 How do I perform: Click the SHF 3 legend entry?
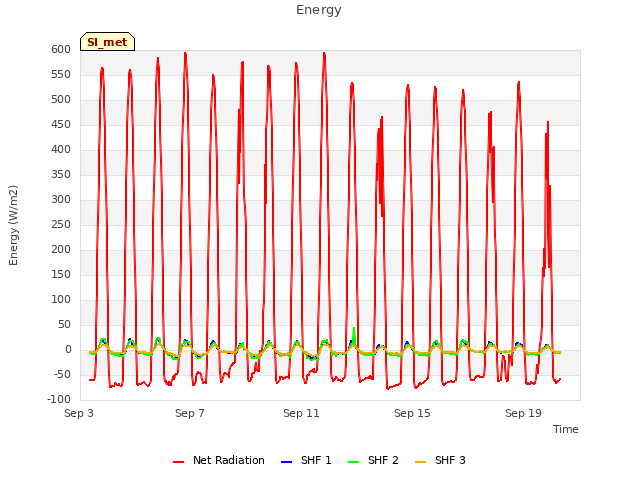440,460
